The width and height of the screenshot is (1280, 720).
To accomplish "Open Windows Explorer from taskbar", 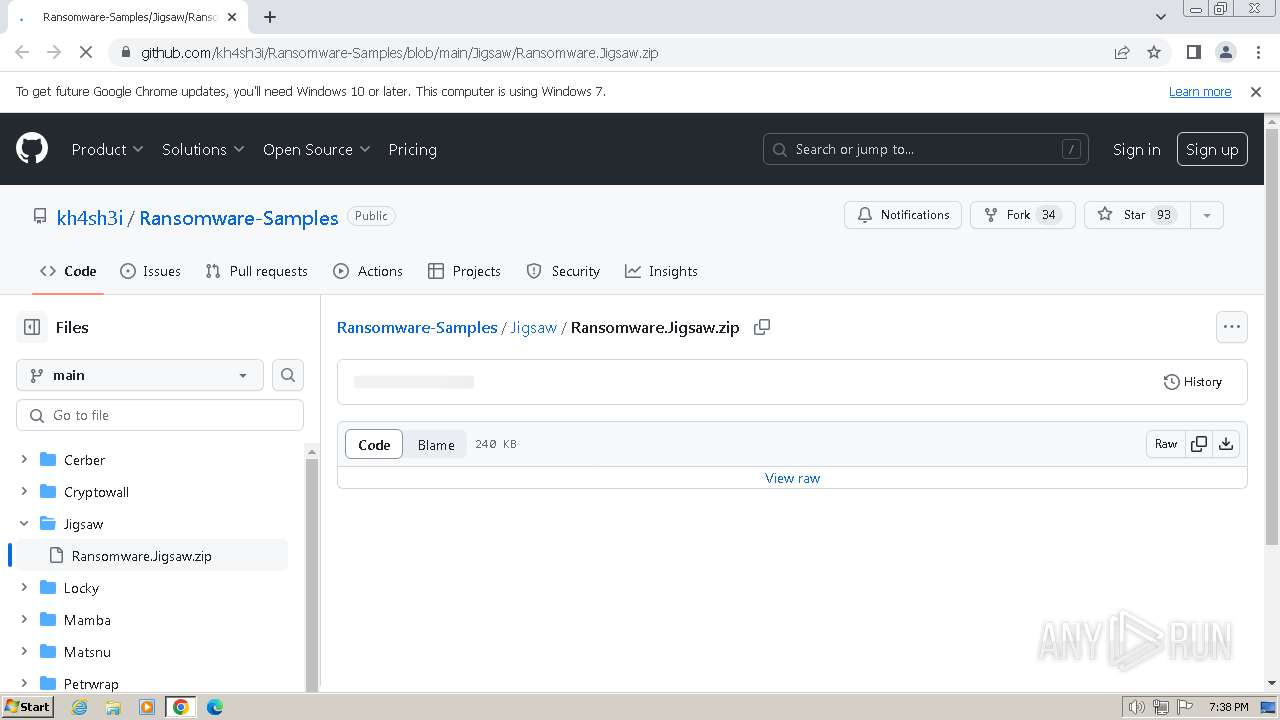I will 113,707.
